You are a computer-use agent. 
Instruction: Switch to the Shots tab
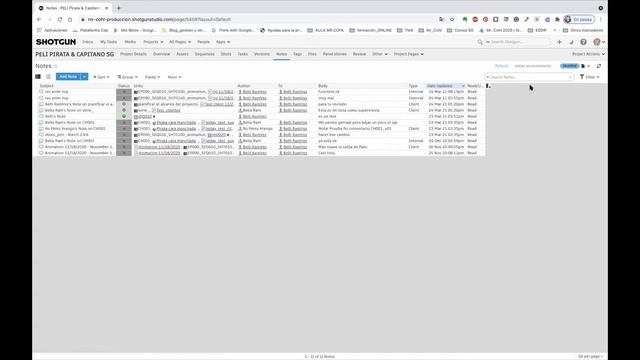pos(226,54)
